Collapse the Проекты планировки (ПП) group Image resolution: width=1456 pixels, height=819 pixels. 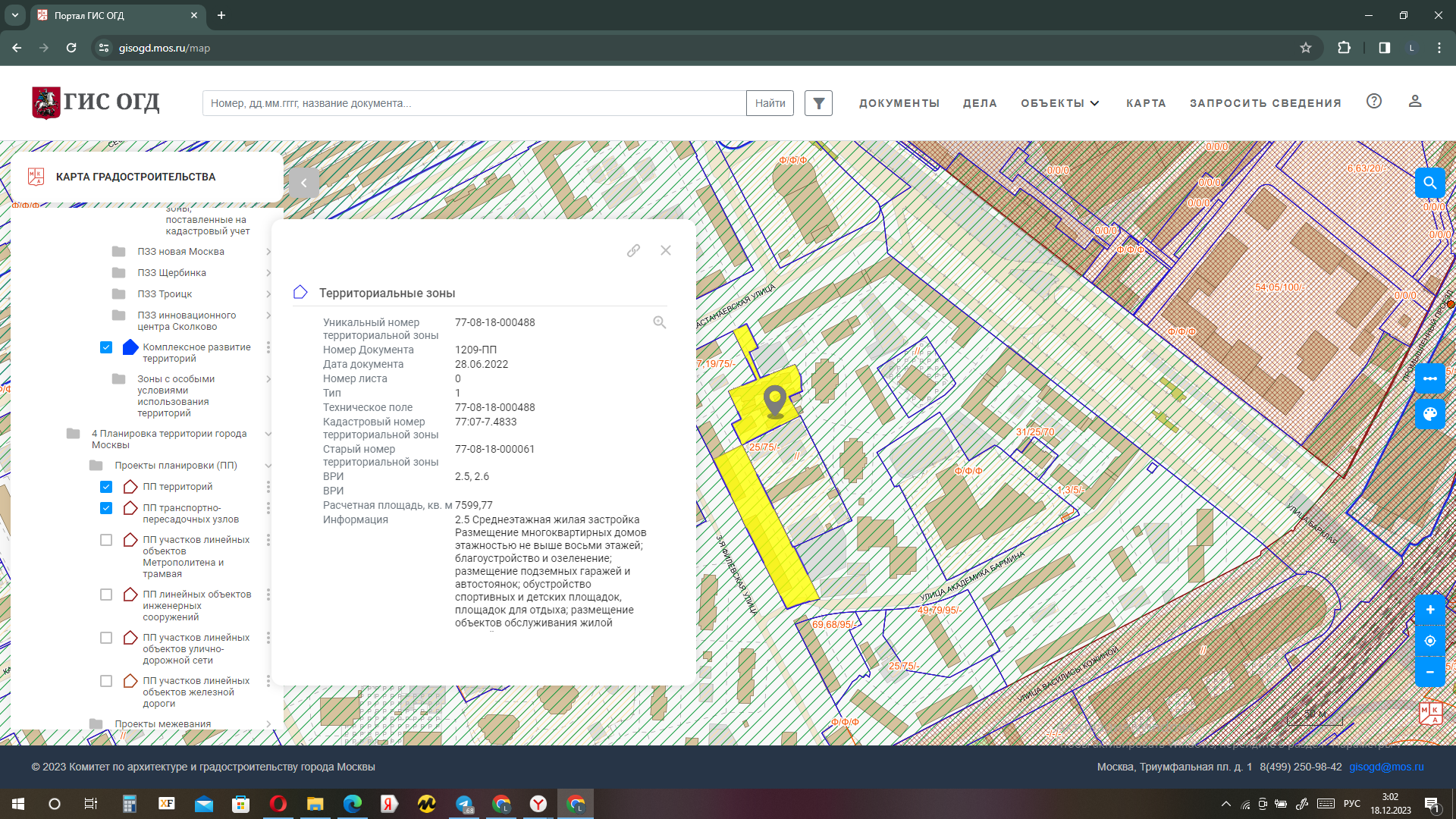point(268,466)
